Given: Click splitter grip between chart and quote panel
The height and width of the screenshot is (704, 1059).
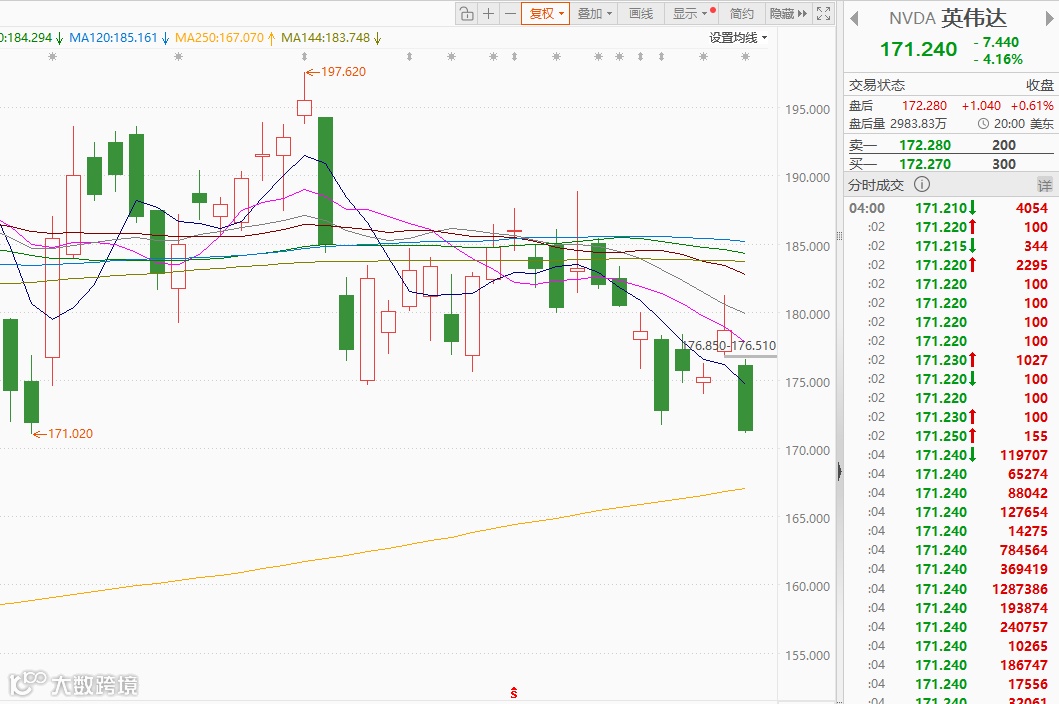Looking at the screenshot, I should (840, 236).
